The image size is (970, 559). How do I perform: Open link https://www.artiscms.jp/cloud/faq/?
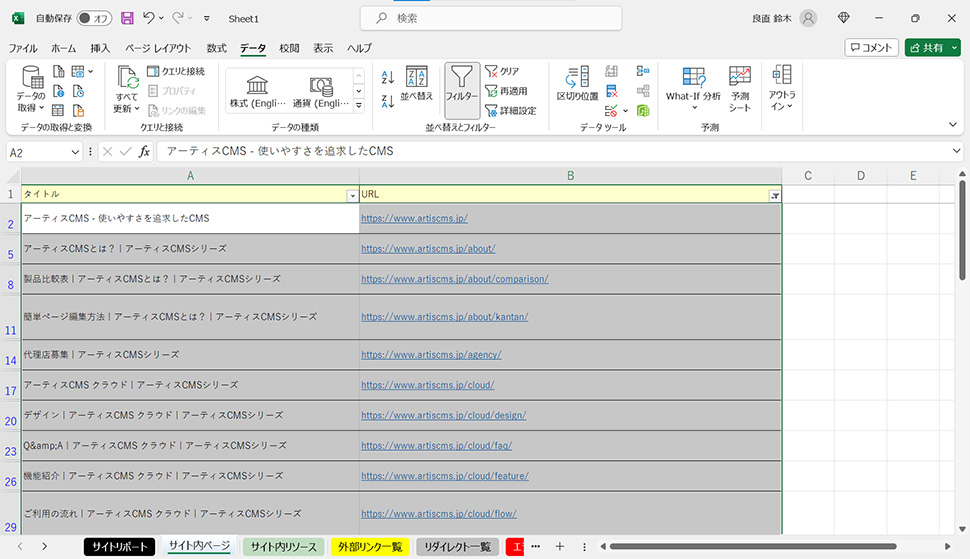[437, 445]
